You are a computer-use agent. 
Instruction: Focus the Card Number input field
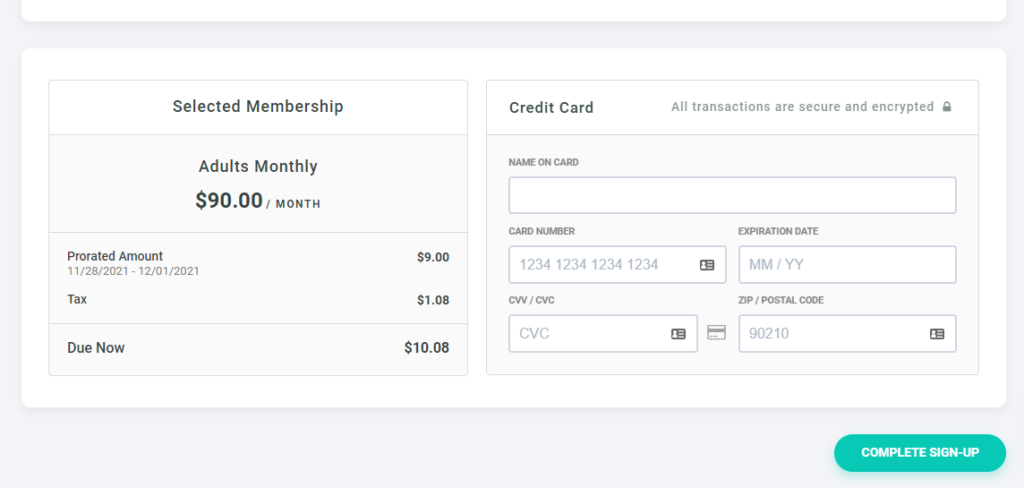617,265
